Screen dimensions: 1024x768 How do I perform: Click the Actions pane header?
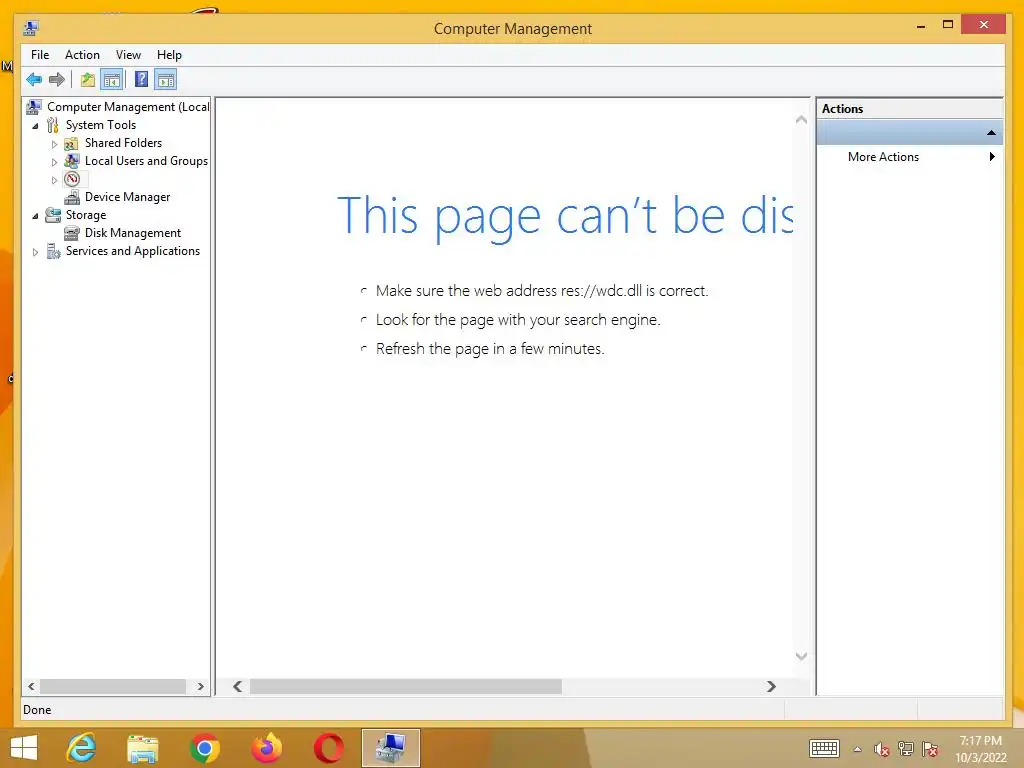(909, 109)
